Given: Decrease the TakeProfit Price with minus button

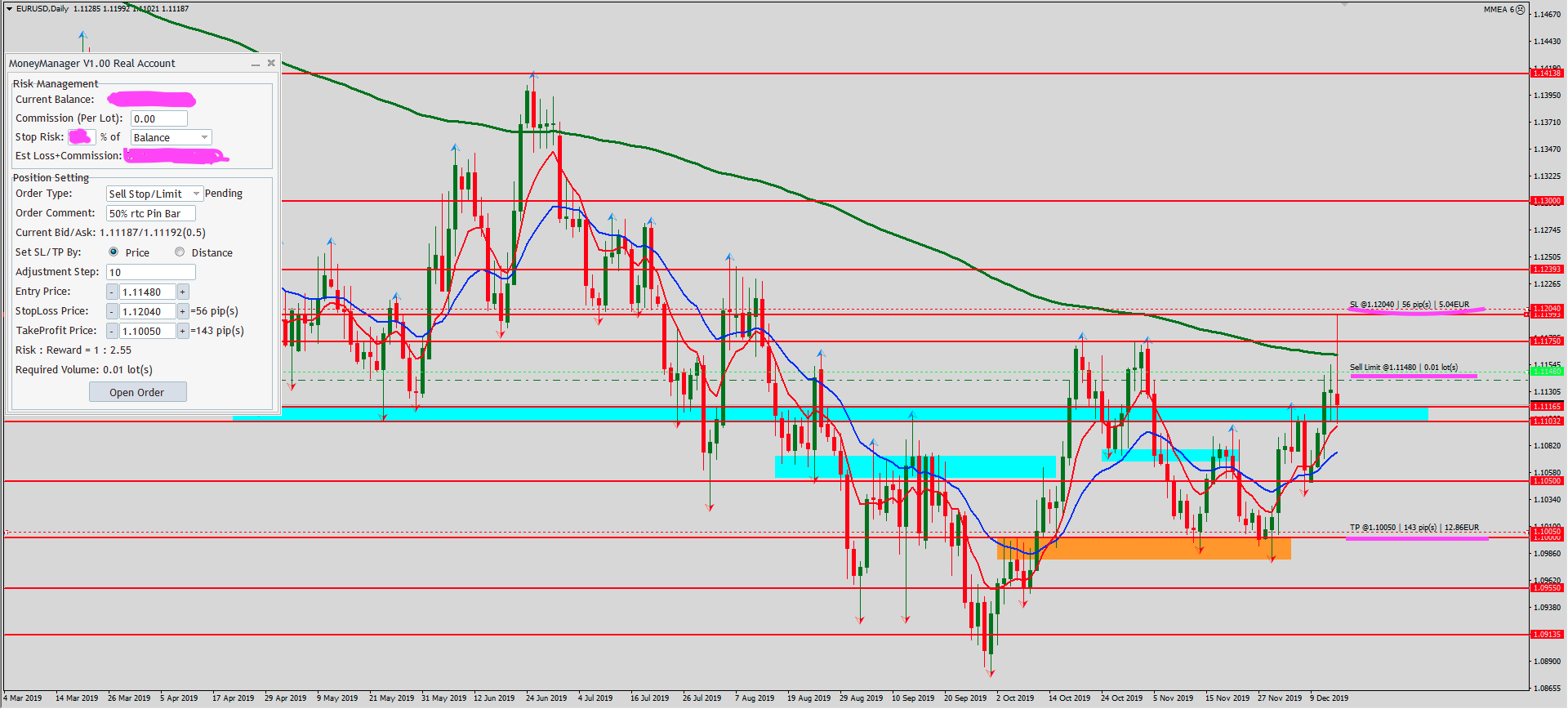Looking at the screenshot, I should pos(112,331).
